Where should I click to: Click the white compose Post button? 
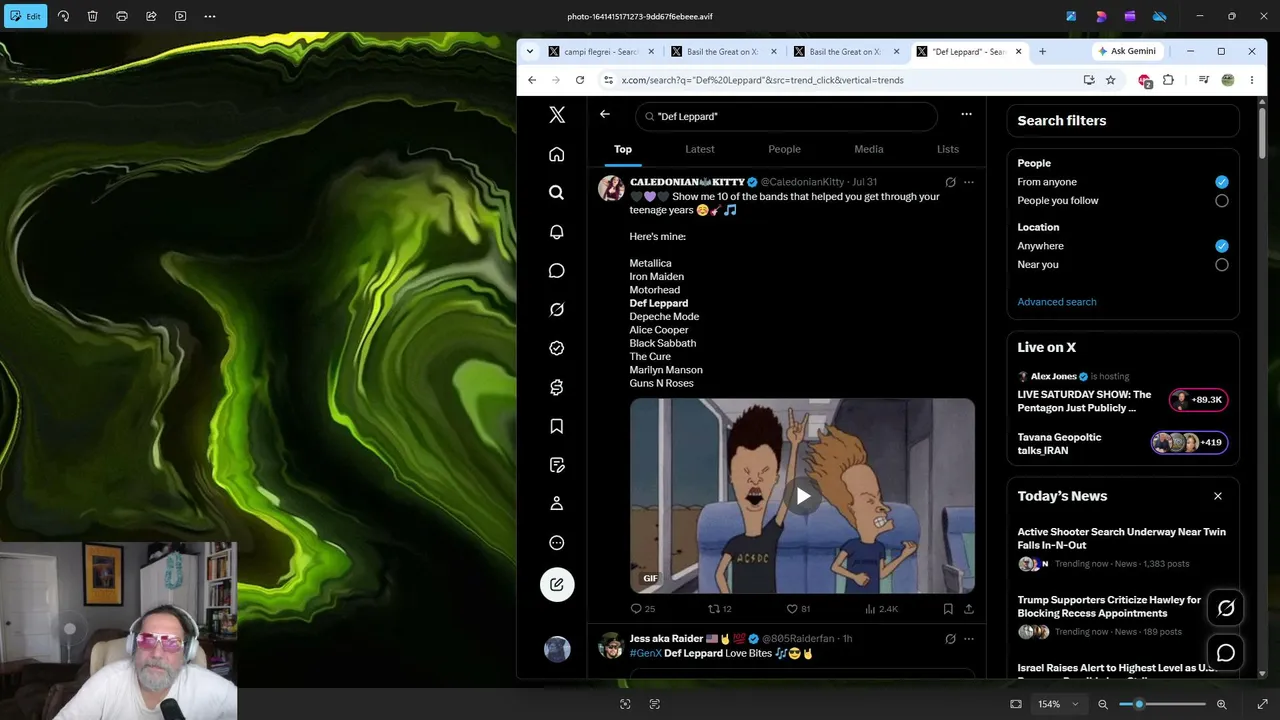(x=557, y=585)
